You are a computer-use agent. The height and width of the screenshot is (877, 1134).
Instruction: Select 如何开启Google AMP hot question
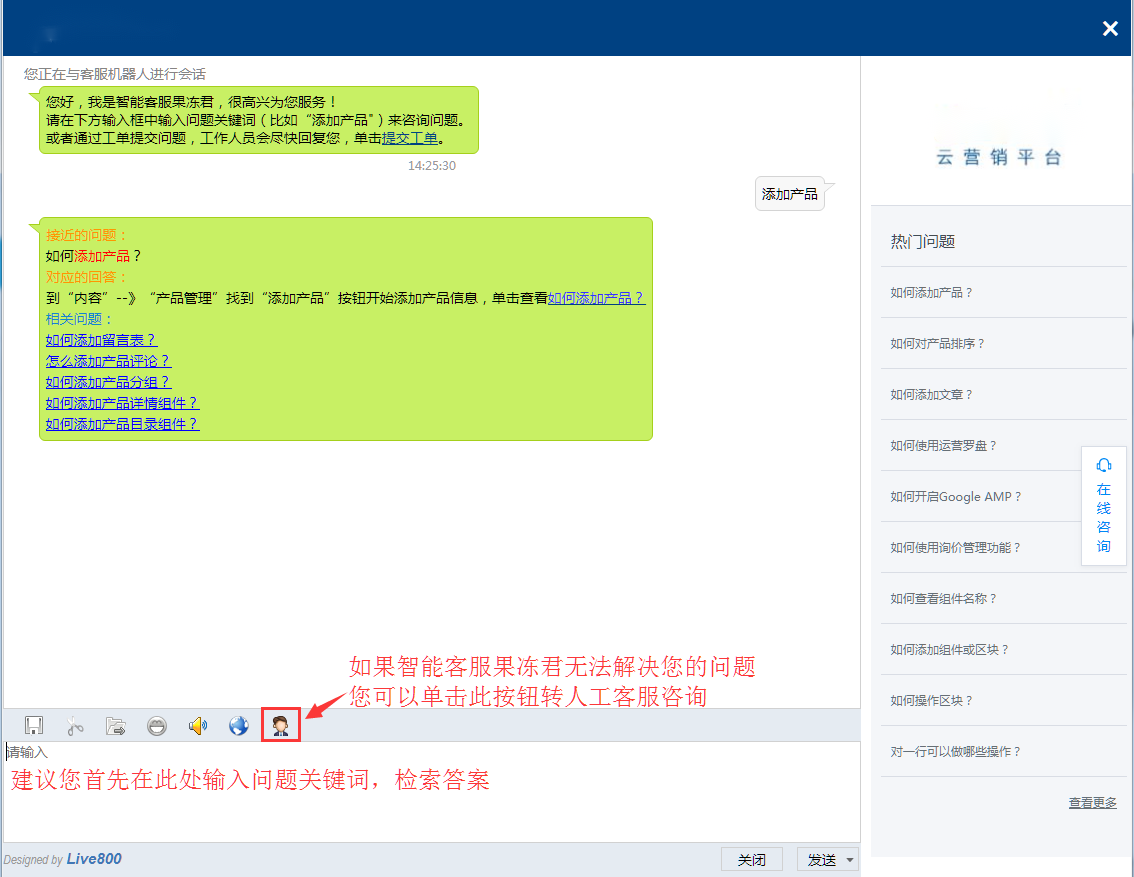coord(955,496)
